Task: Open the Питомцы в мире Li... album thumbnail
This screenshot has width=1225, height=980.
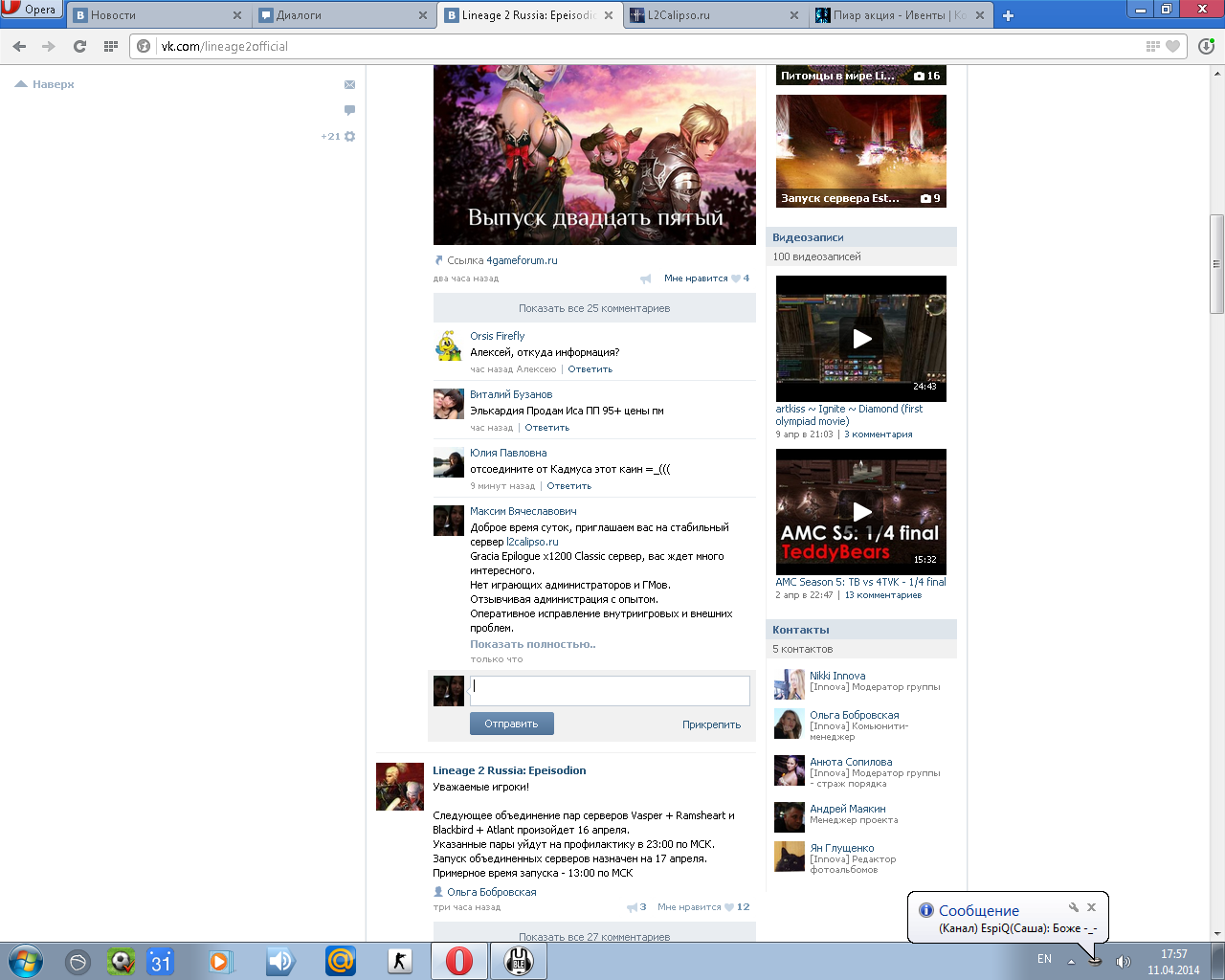Action: (x=861, y=76)
